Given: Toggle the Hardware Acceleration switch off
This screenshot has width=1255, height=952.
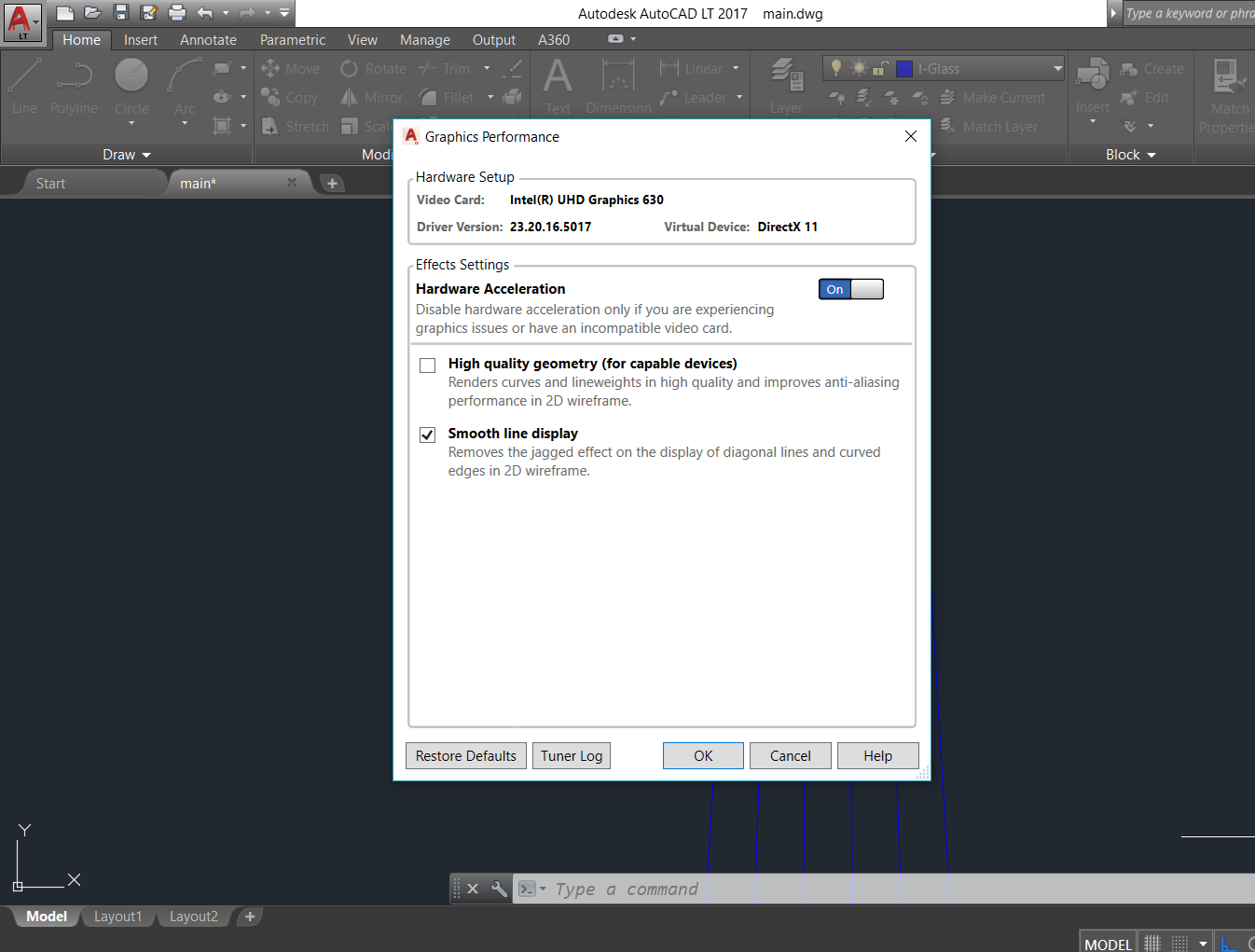Looking at the screenshot, I should point(850,289).
